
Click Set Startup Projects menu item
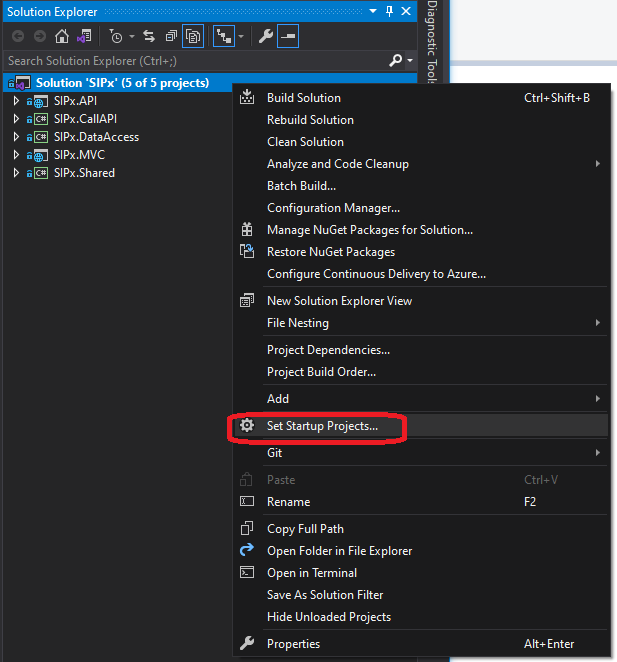(421, 426)
